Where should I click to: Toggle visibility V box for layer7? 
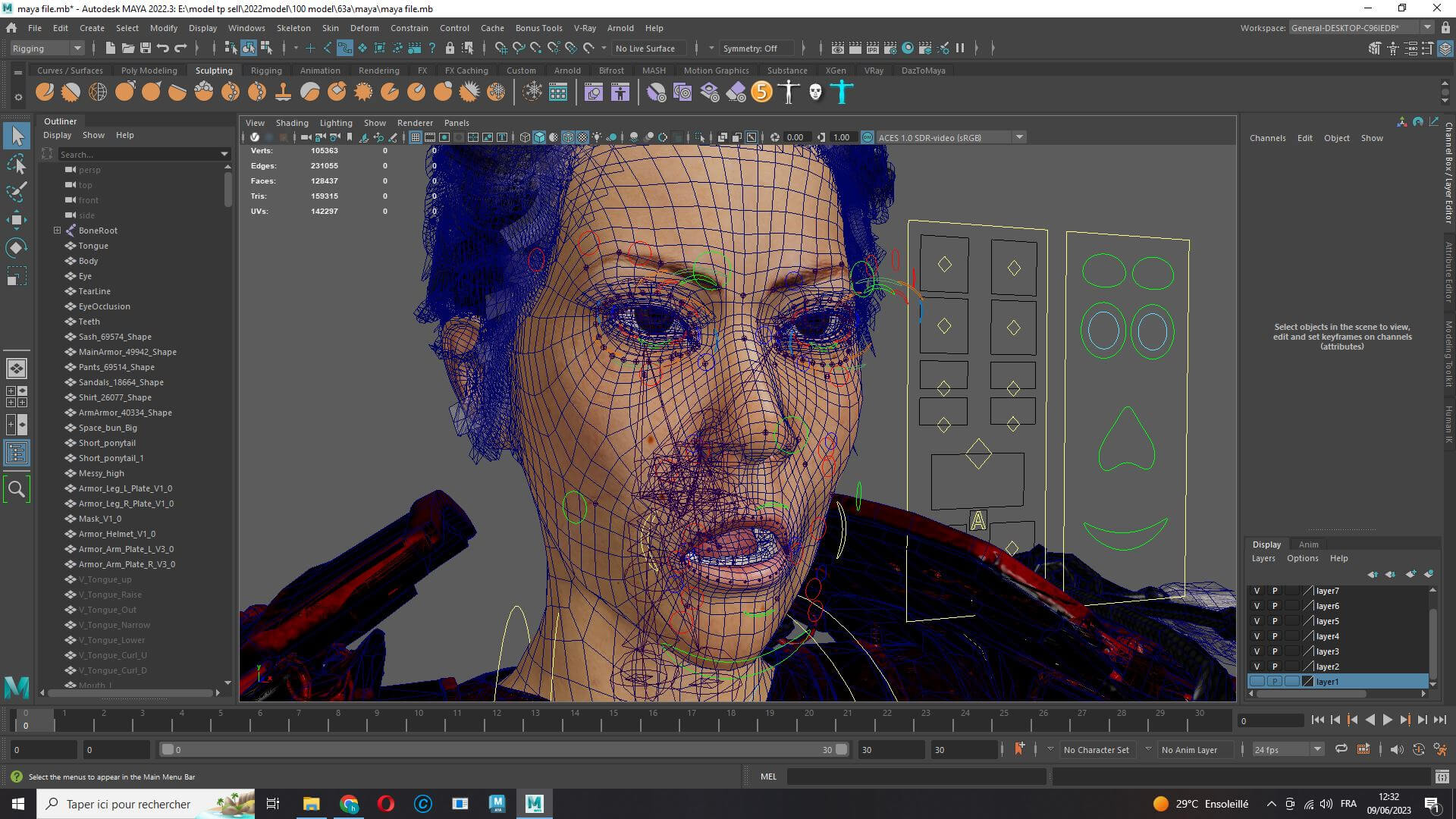pos(1257,591)
